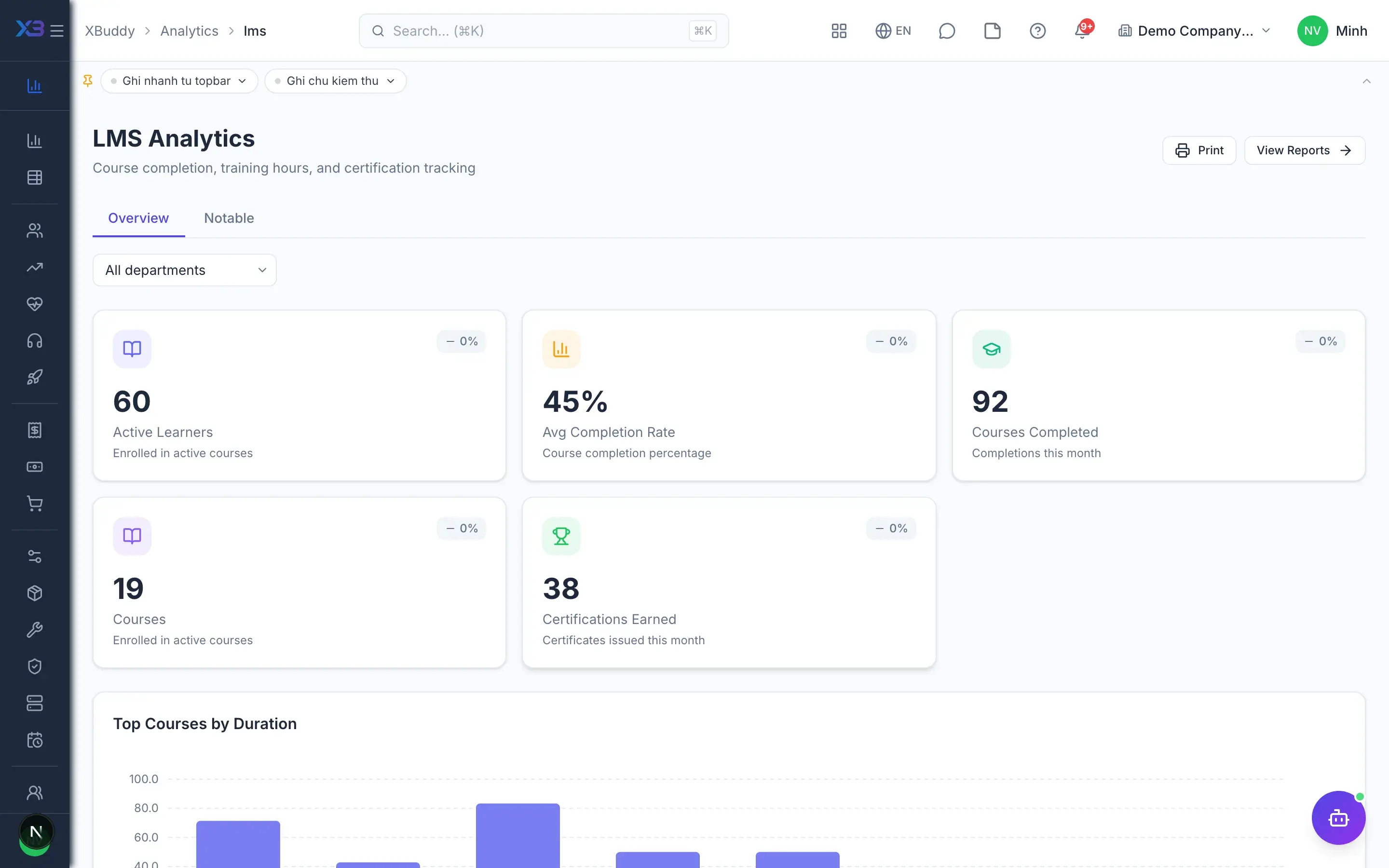This screenshot has height=868, width=1389.
Task: Open the Demo Company selector dropdown
Action: click(x=1195, y=31)
